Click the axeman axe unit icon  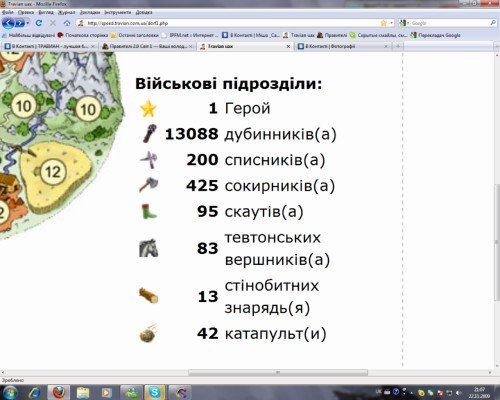pos(149,185)
